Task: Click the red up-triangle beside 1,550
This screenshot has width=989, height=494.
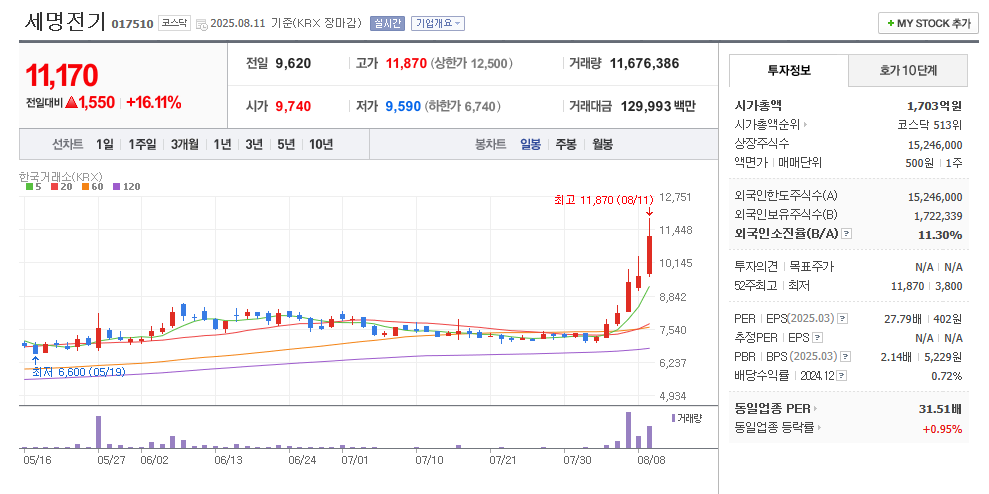Action: click(x=71, y=102)
